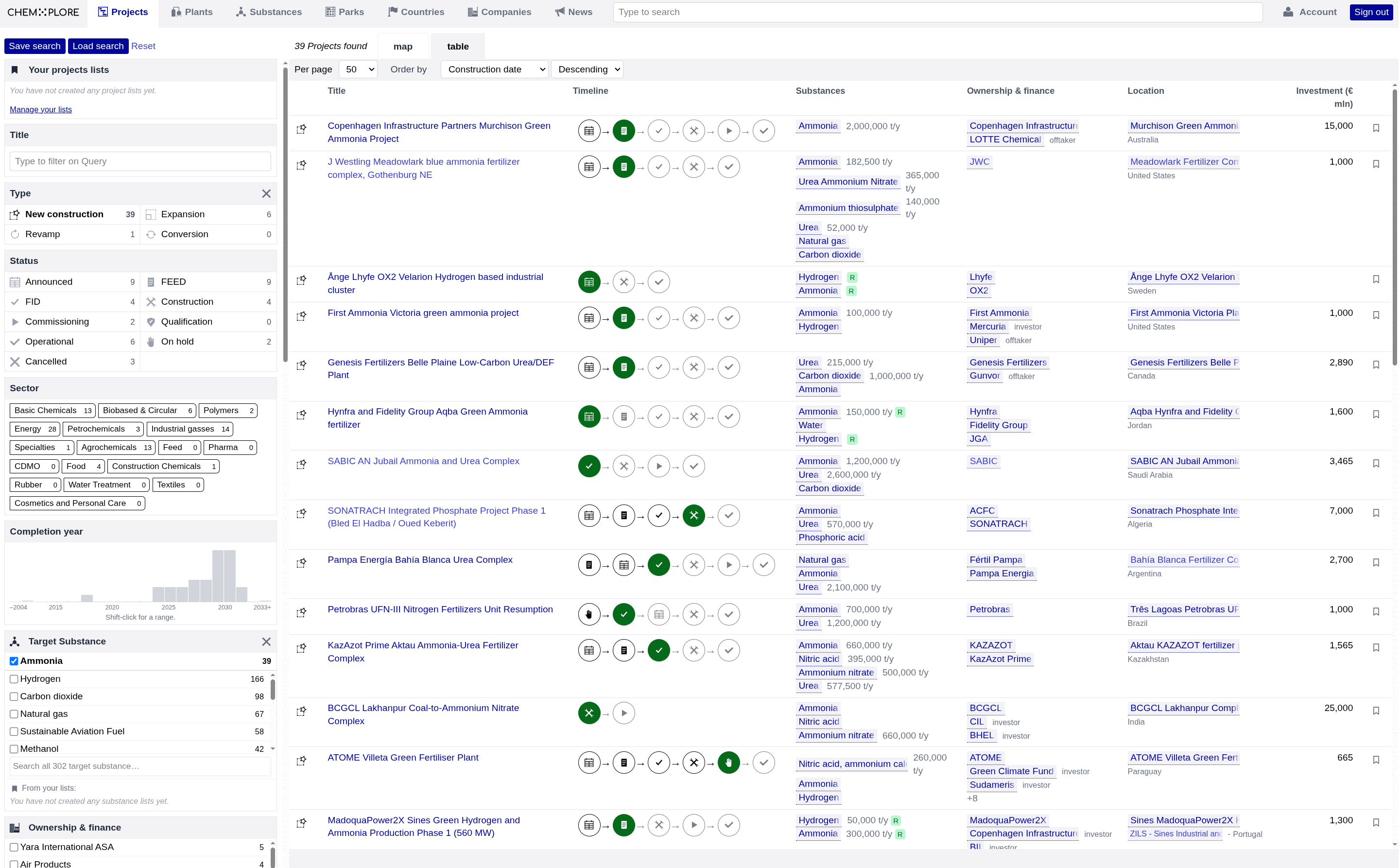Collapse the Completion year section header

point(140,532)
